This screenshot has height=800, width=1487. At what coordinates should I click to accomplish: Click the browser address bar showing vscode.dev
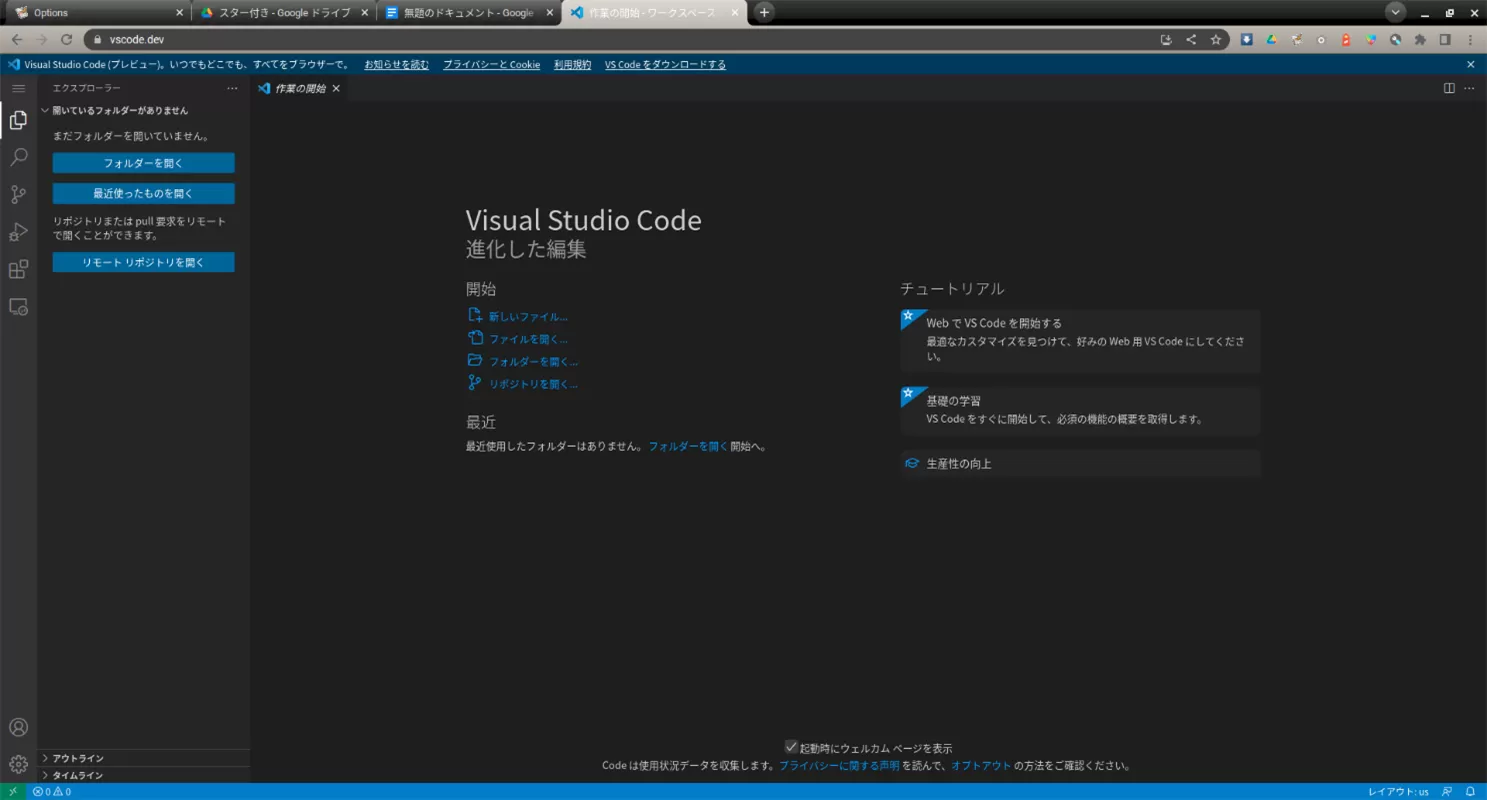tap(600, 40)
